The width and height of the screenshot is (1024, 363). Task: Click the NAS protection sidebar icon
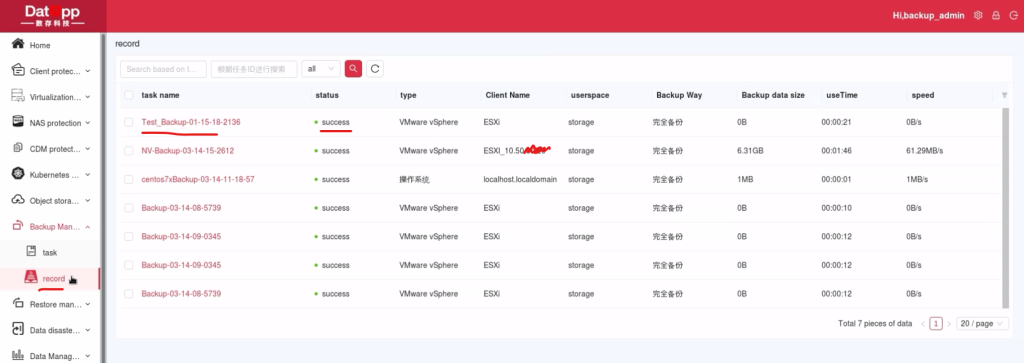[x=18, y=122]
